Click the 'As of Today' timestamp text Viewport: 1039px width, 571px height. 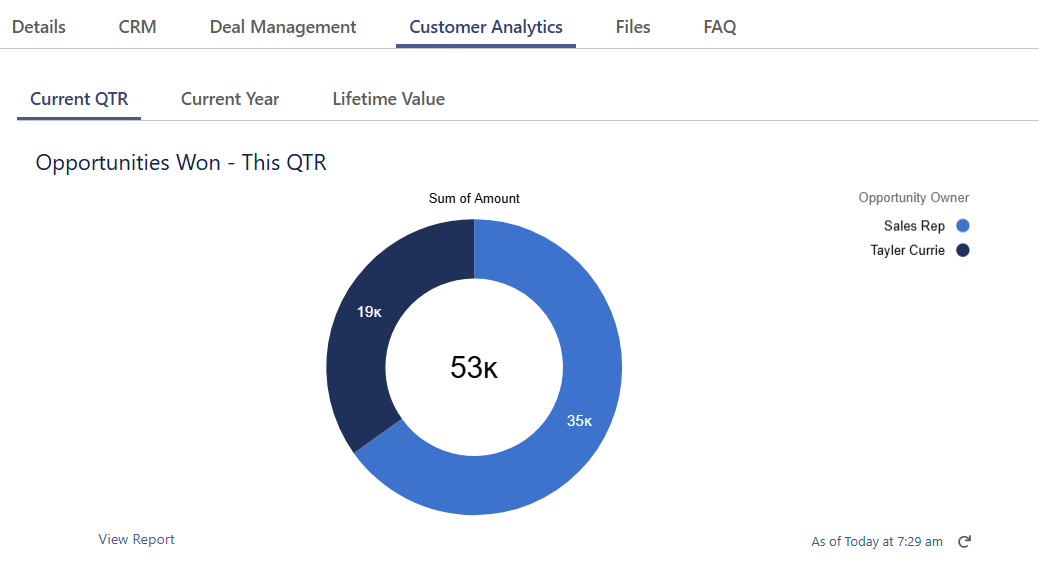tap(876, 542)
